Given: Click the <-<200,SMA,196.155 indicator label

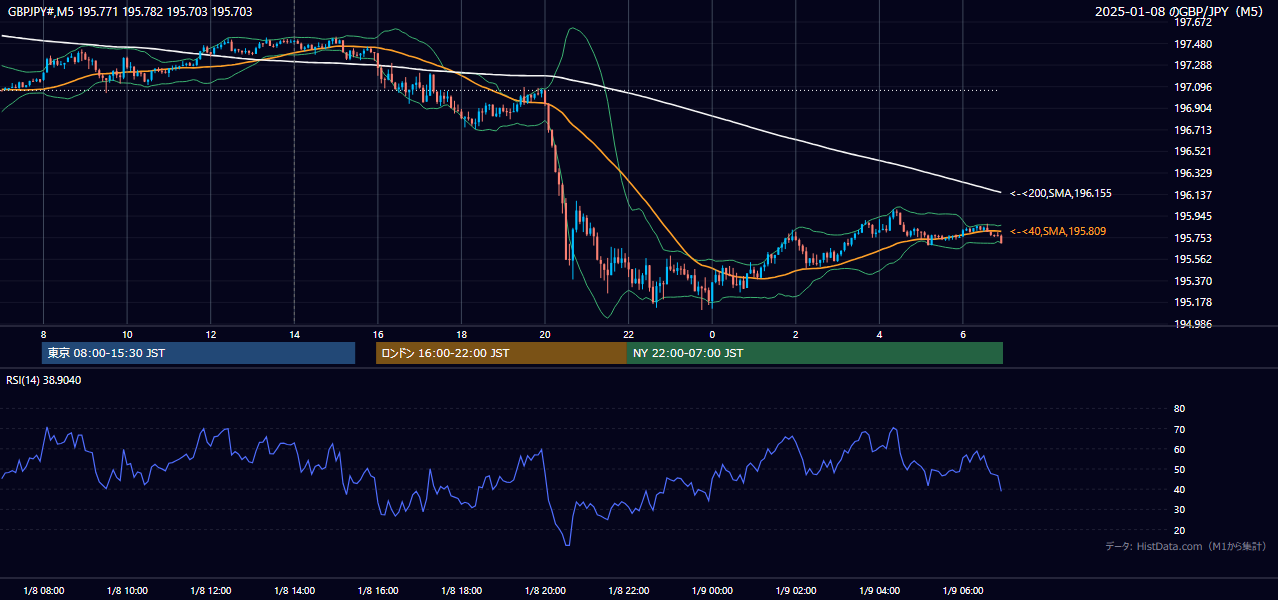Looking at the screenshot, I should (x=1061, y=194).
